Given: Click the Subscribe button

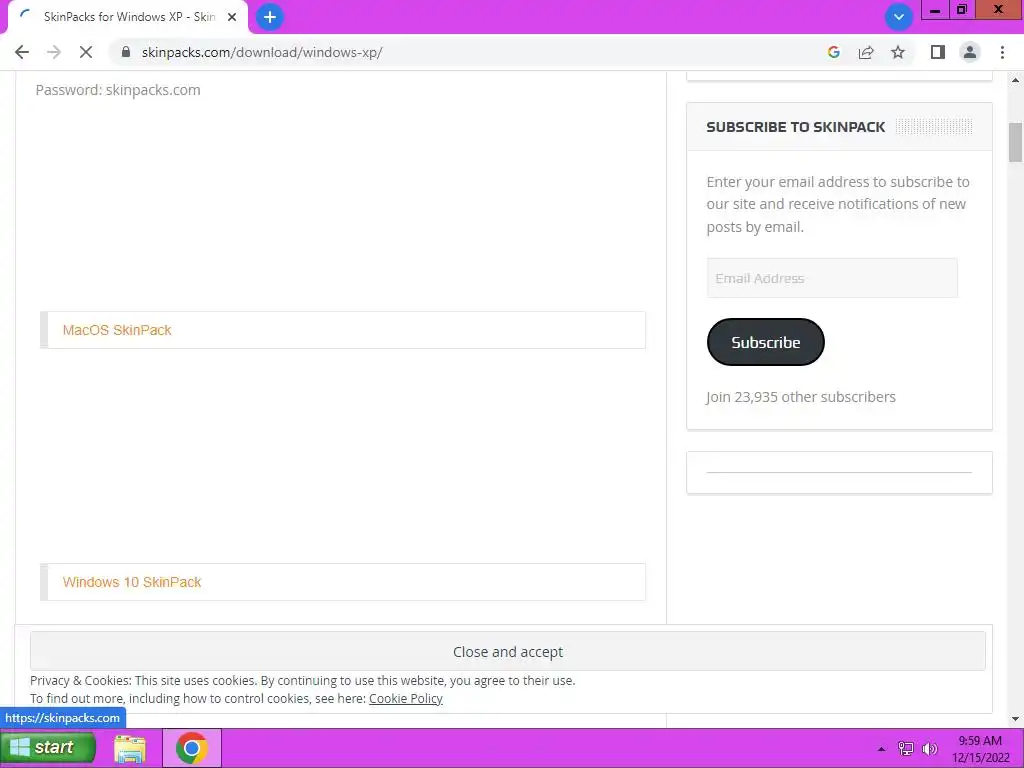Looking at the screenshot, I should point(765,342).
